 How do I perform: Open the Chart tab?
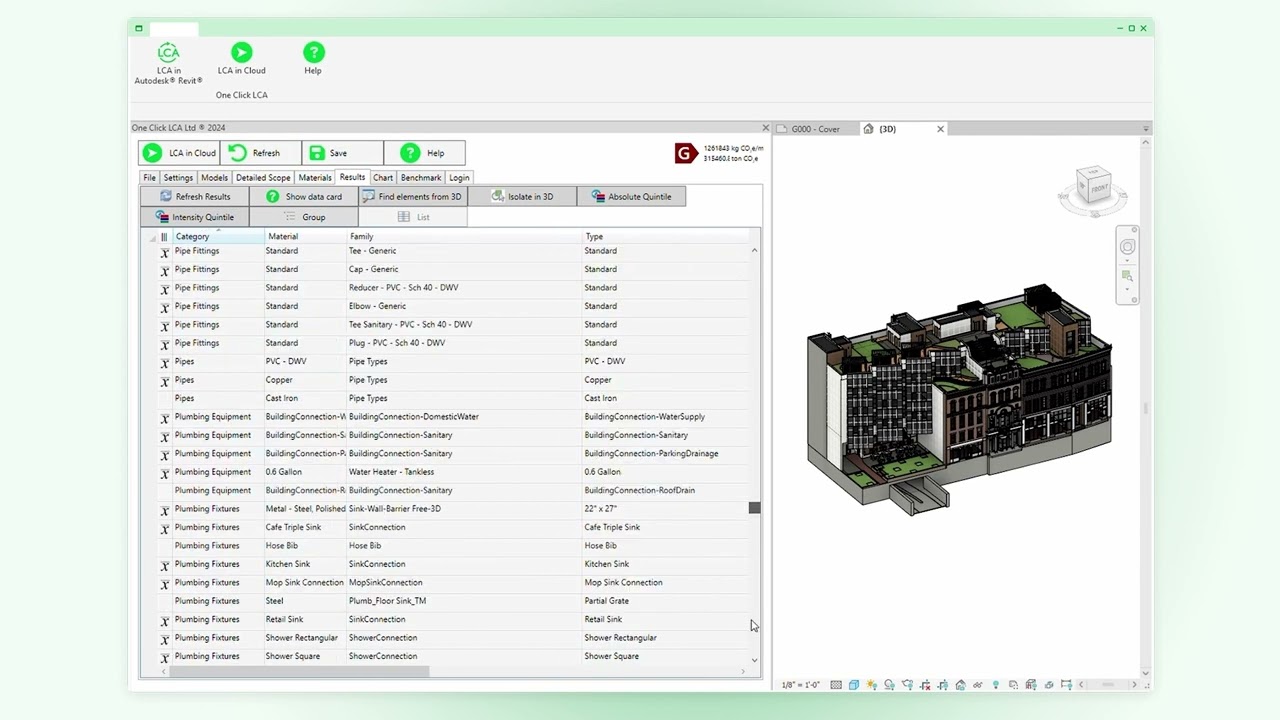click(383, 177)
